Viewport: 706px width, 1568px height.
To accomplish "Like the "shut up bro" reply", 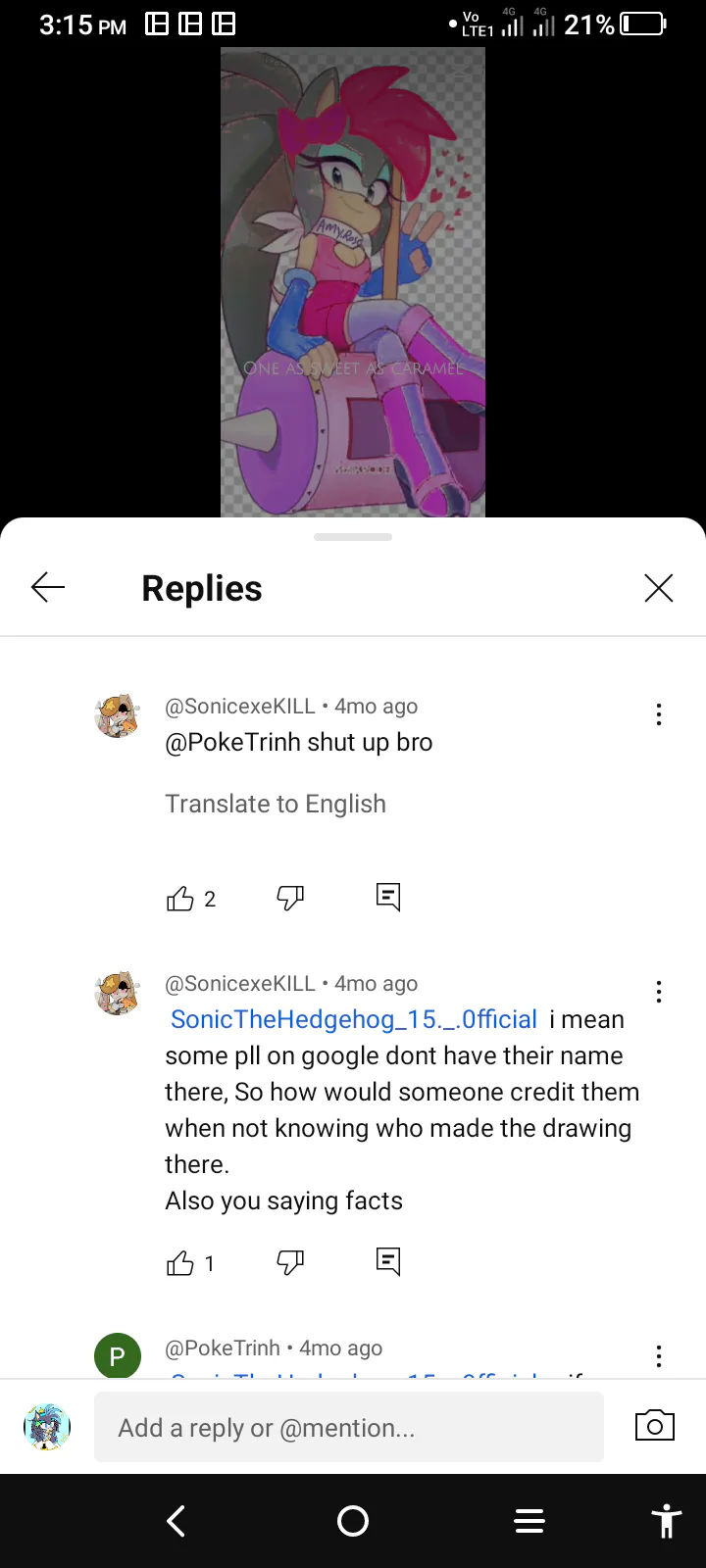I will tap(180, 899).
